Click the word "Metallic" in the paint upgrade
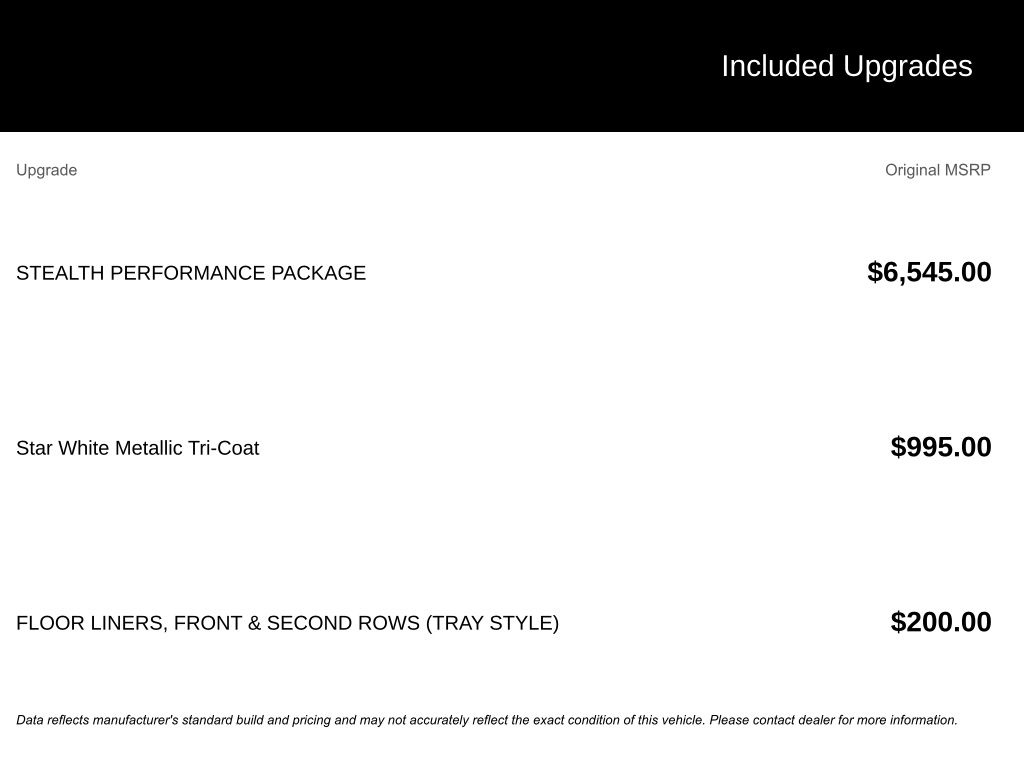Screen dimensions: 1024x768 (148, 448)
